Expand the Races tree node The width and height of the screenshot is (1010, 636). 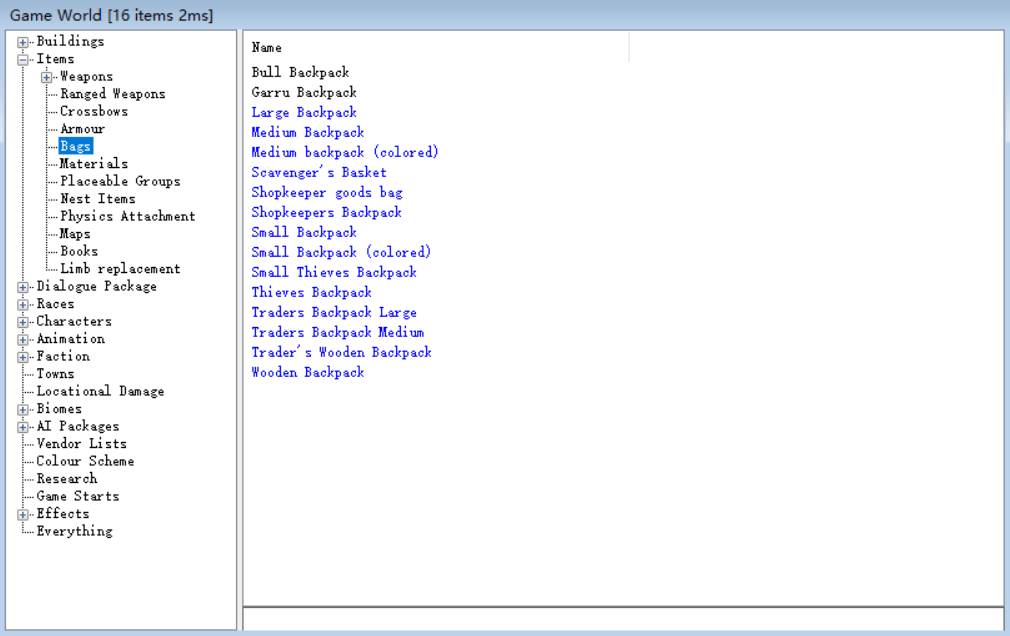coord(23,304)
